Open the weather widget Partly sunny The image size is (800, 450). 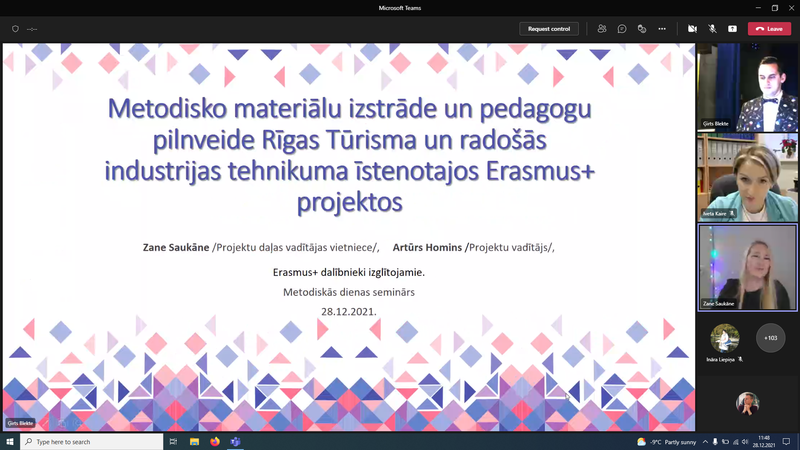click(666, 442)
